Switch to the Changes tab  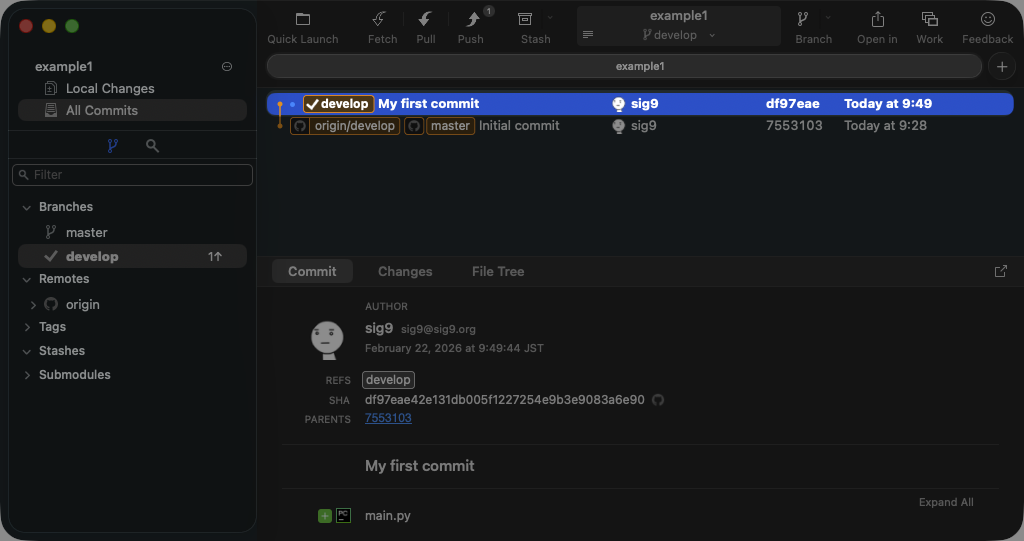point(405,271)
